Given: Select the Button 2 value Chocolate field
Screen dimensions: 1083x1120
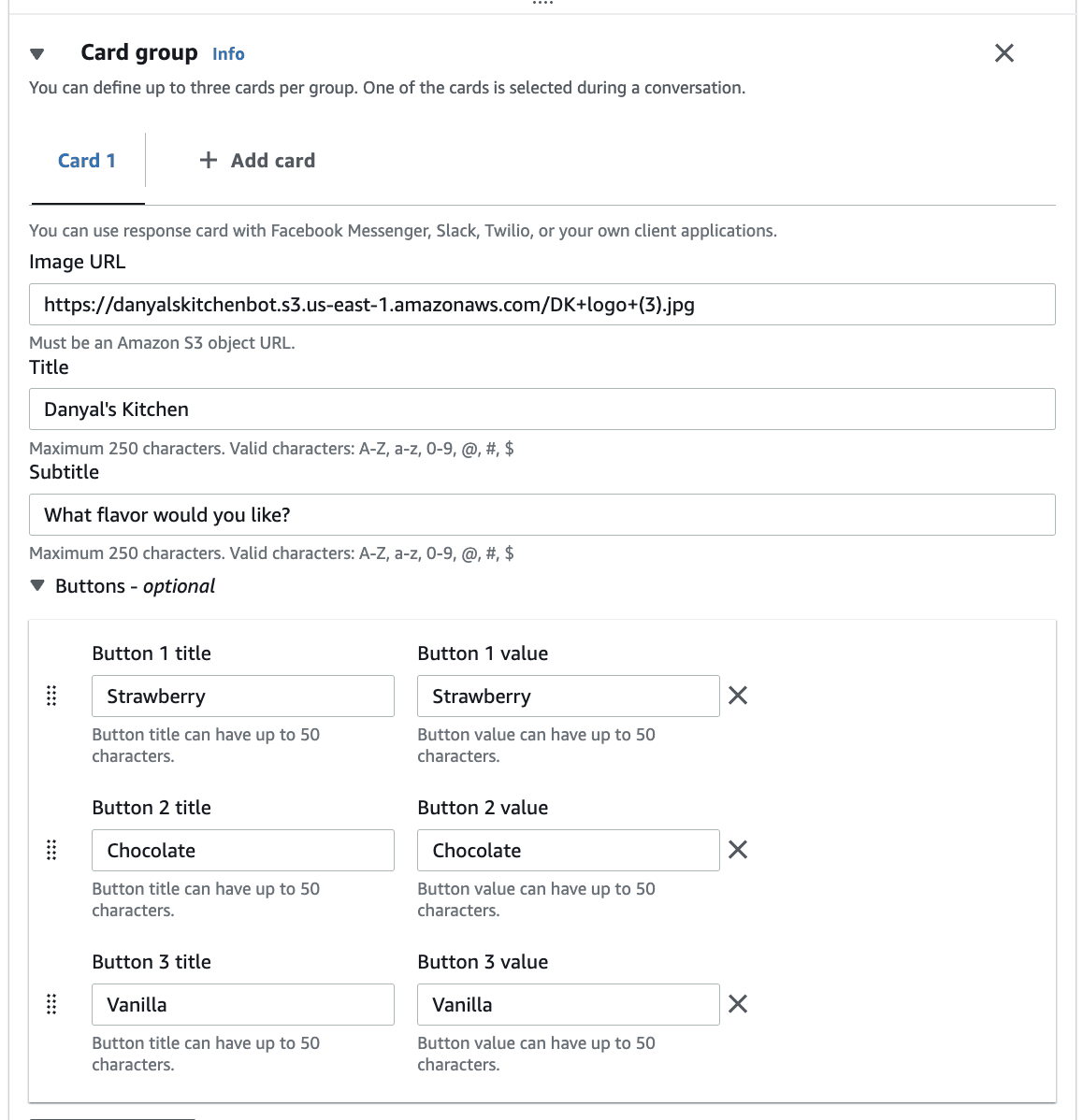Looking at the screenshot, I should pyautogui.click(x=569, y=851).
